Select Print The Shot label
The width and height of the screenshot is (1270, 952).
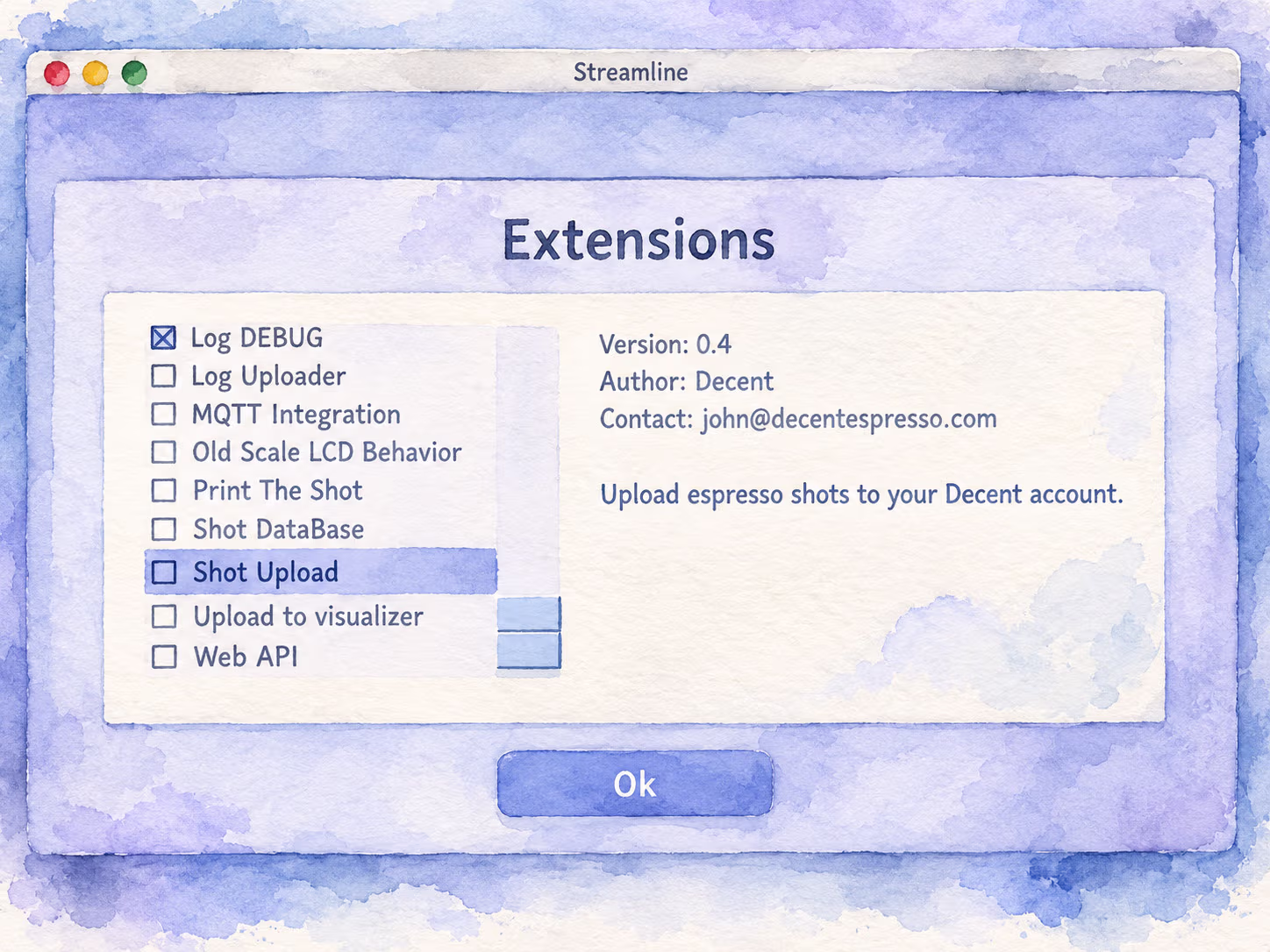(277, 491)
